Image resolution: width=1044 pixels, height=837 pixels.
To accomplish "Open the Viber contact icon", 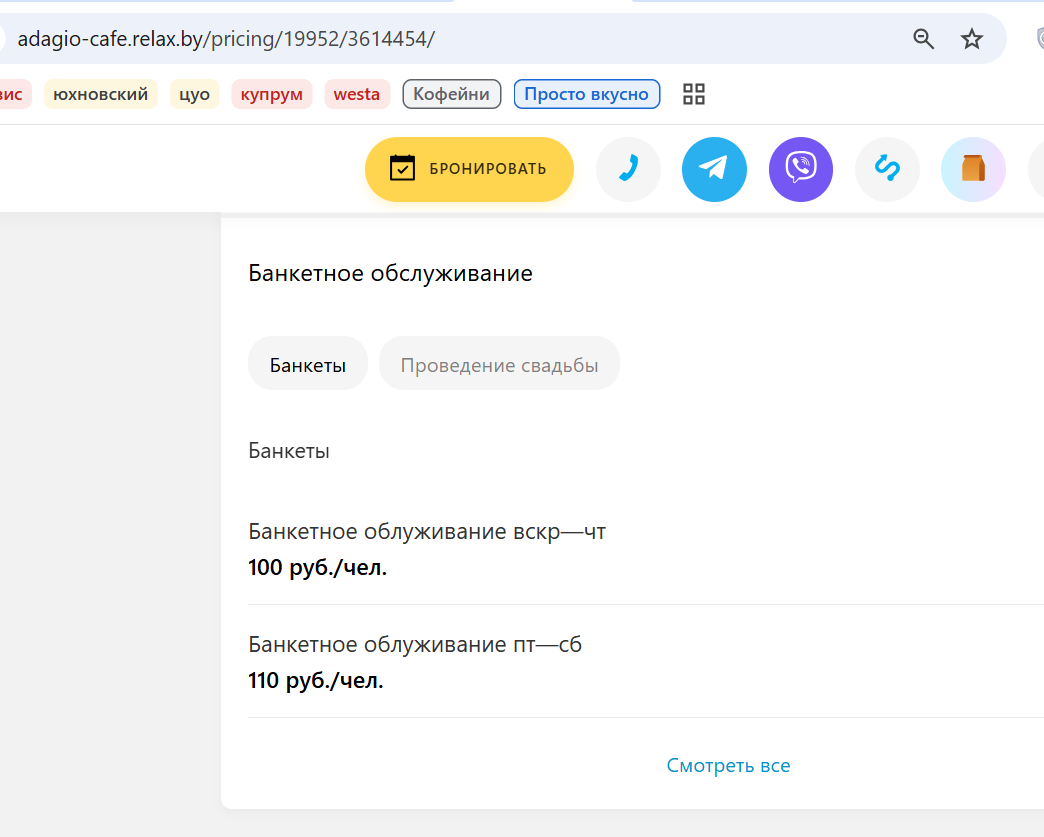I will tap(800, 169).
